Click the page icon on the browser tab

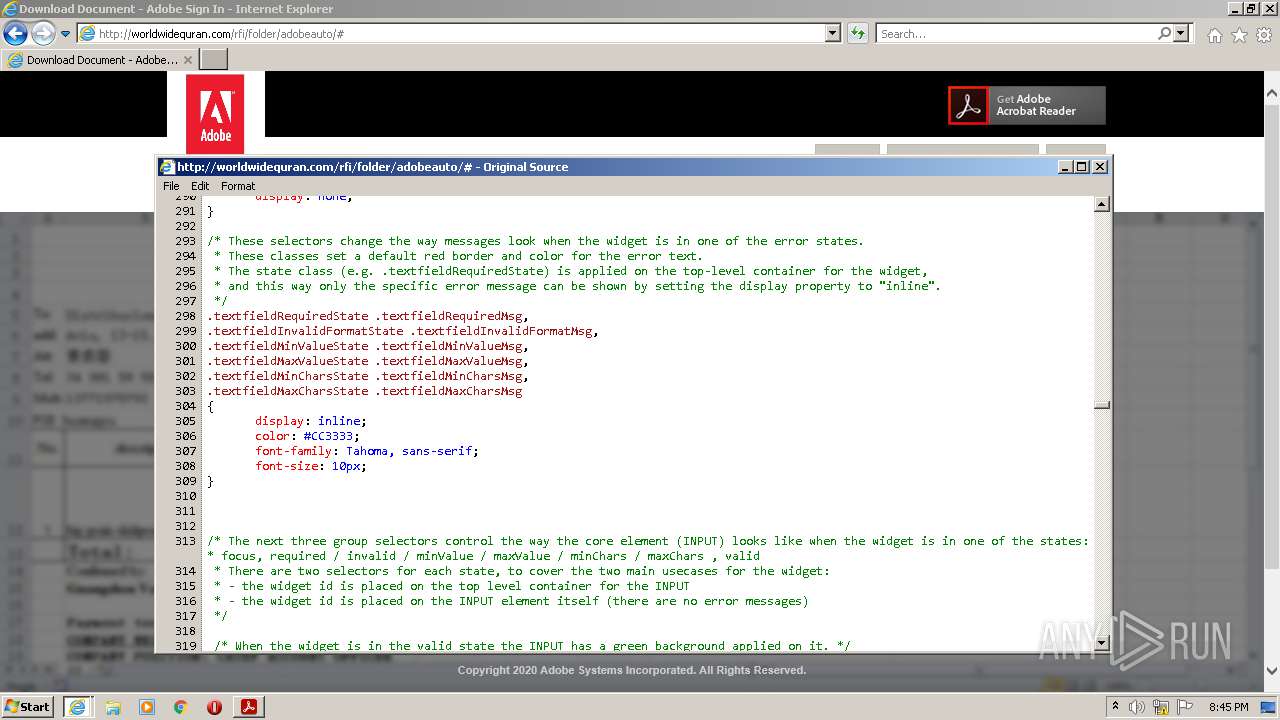point(15,60)
